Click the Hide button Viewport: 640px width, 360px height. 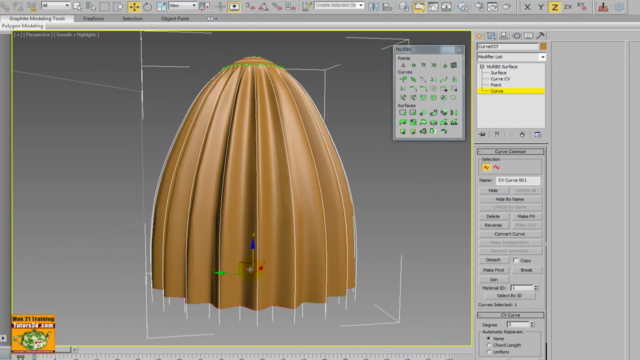pos(493,191)
